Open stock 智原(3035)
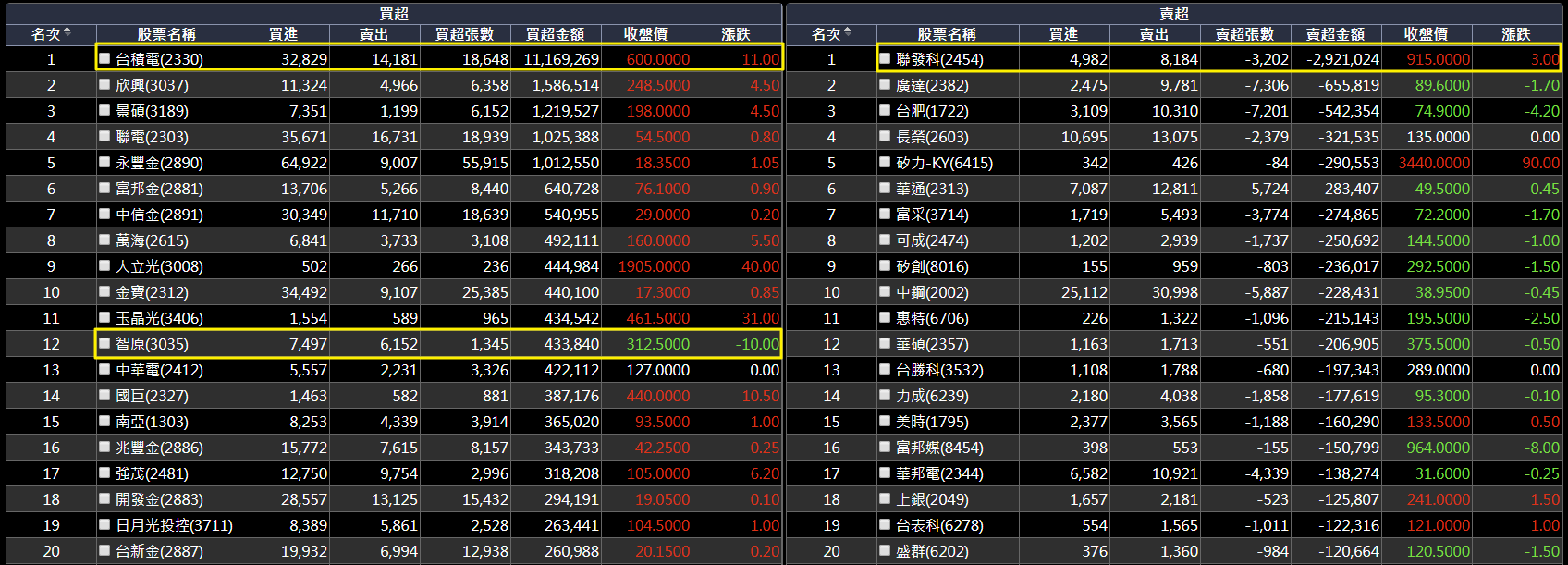 coord(152,344)
